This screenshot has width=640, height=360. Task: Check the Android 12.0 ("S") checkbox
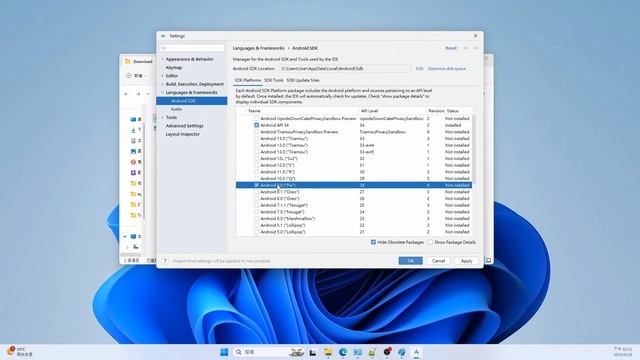tap(256, 165)
